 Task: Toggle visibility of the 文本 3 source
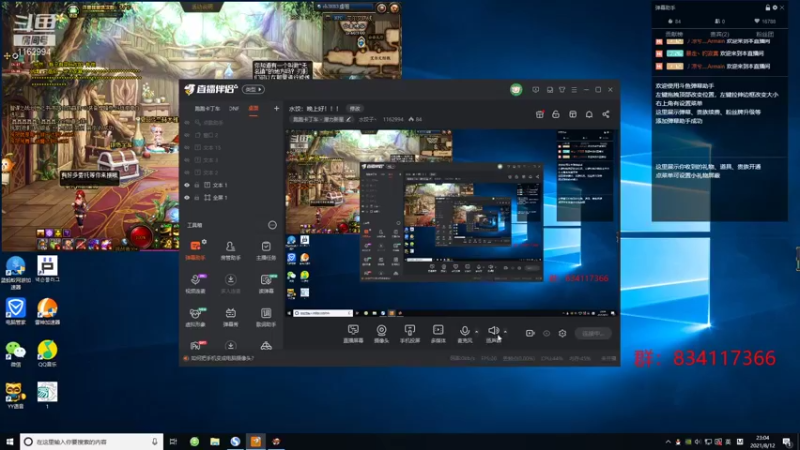[187, 160]
